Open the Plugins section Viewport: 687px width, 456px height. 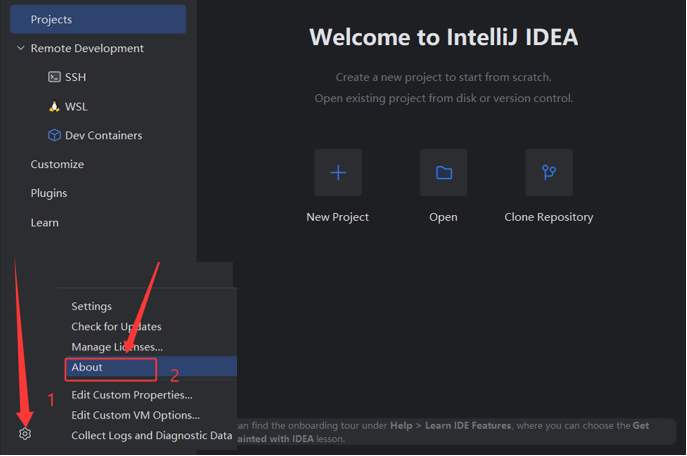click(49, 193)
